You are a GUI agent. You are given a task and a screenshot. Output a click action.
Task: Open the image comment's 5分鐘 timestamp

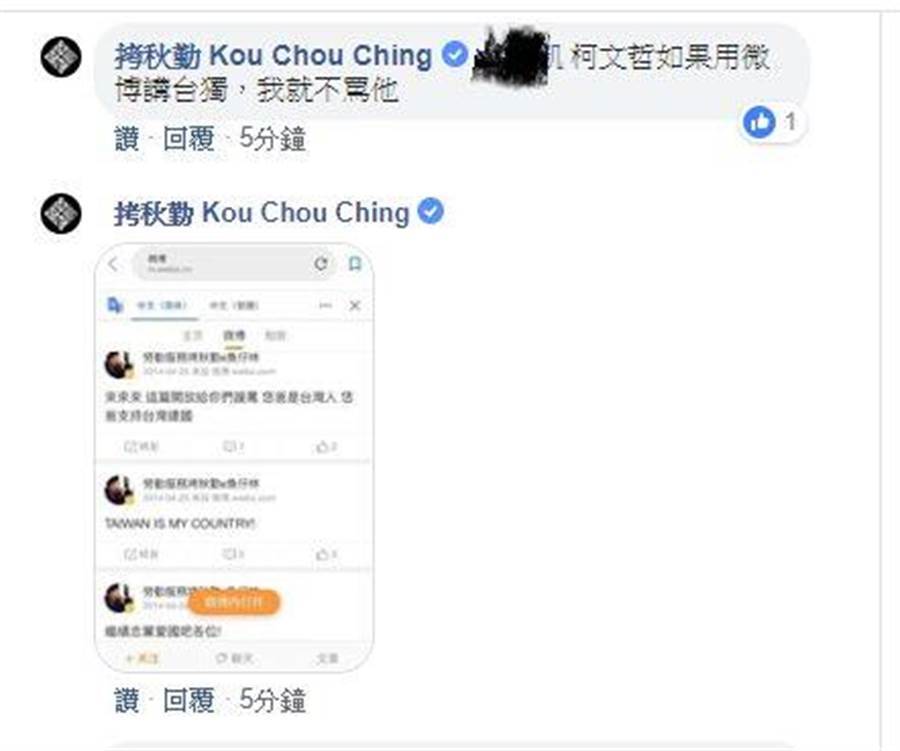click(272, 700)
